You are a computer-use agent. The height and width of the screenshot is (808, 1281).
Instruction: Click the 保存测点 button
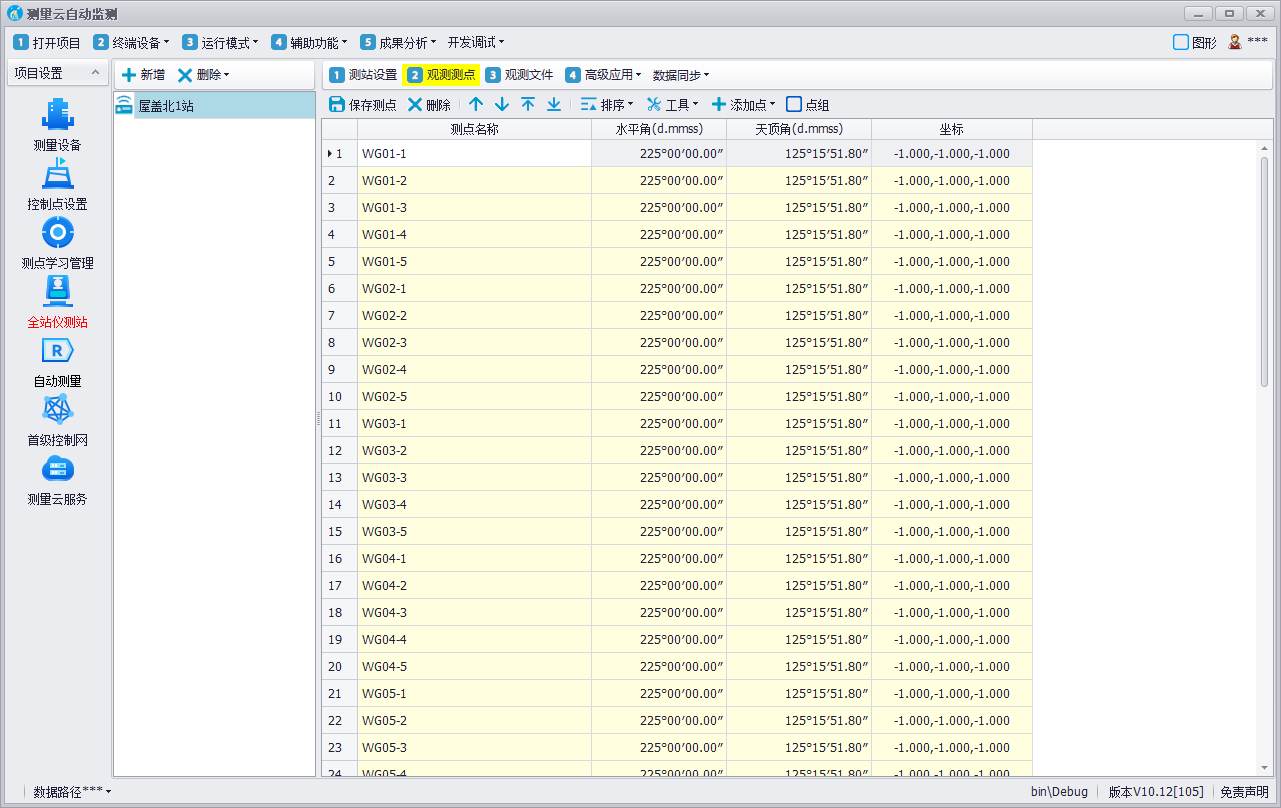click(x=362, y=104)
